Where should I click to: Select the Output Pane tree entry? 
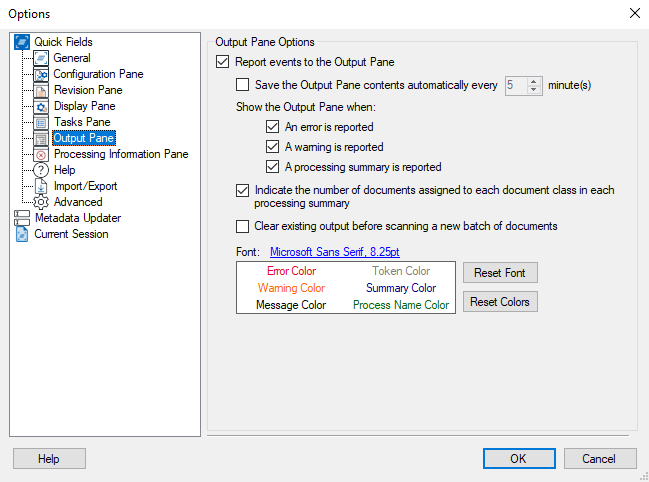(84, 138)
